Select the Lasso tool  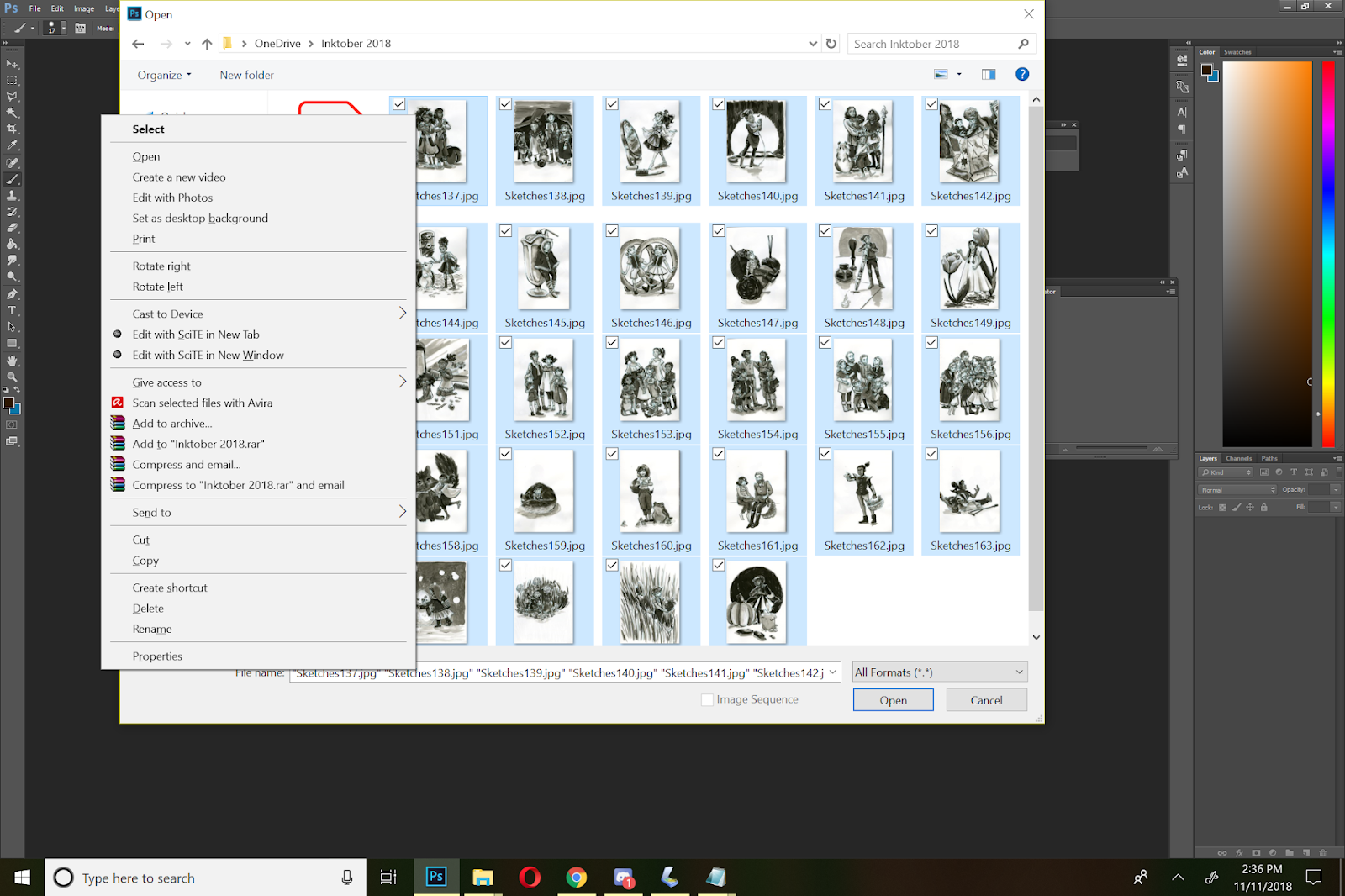tap(12, 97)
